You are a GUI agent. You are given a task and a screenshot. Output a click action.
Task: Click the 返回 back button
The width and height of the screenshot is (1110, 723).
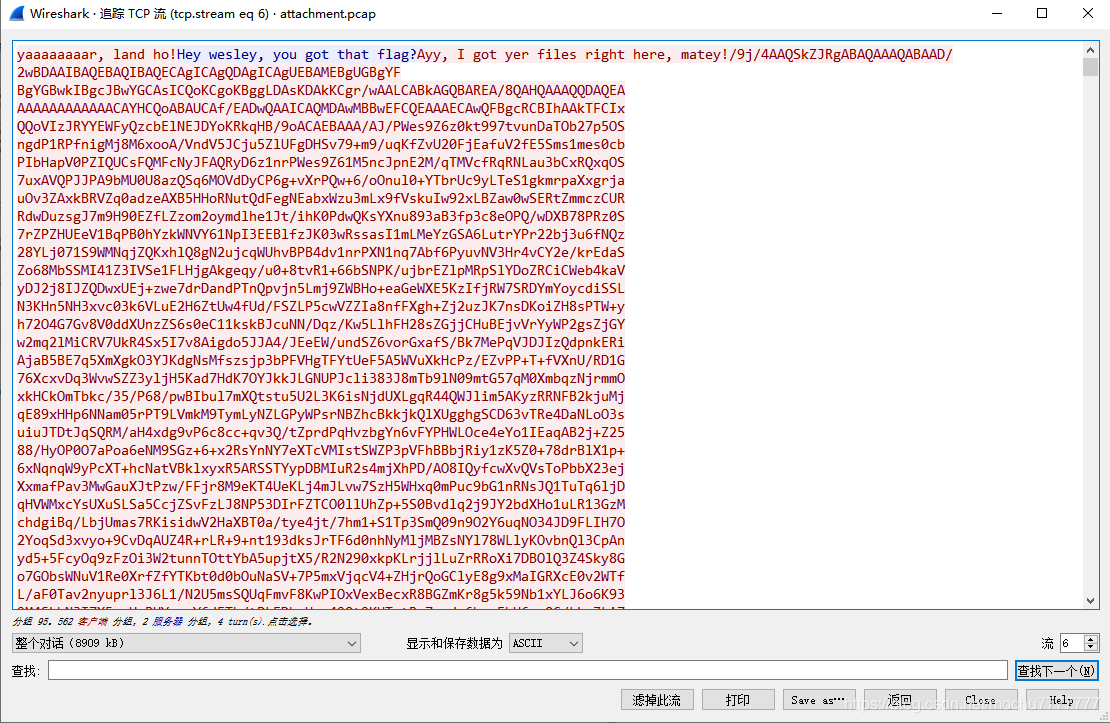(900, 700)
